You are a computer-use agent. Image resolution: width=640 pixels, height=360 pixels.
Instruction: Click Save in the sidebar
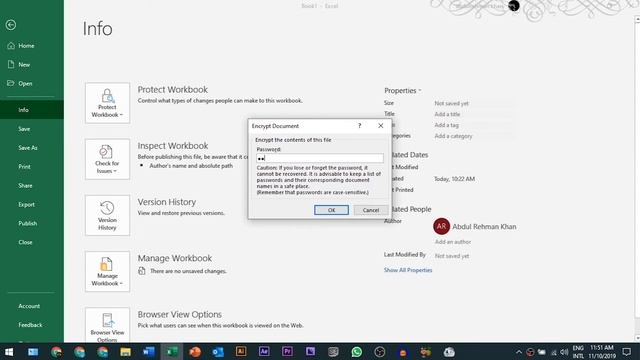pos(24,129)
